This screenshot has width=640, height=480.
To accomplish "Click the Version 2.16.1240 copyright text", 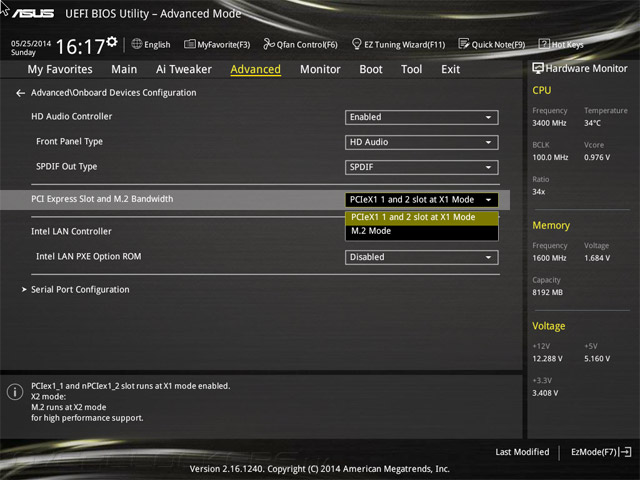I will coord(320,469).
